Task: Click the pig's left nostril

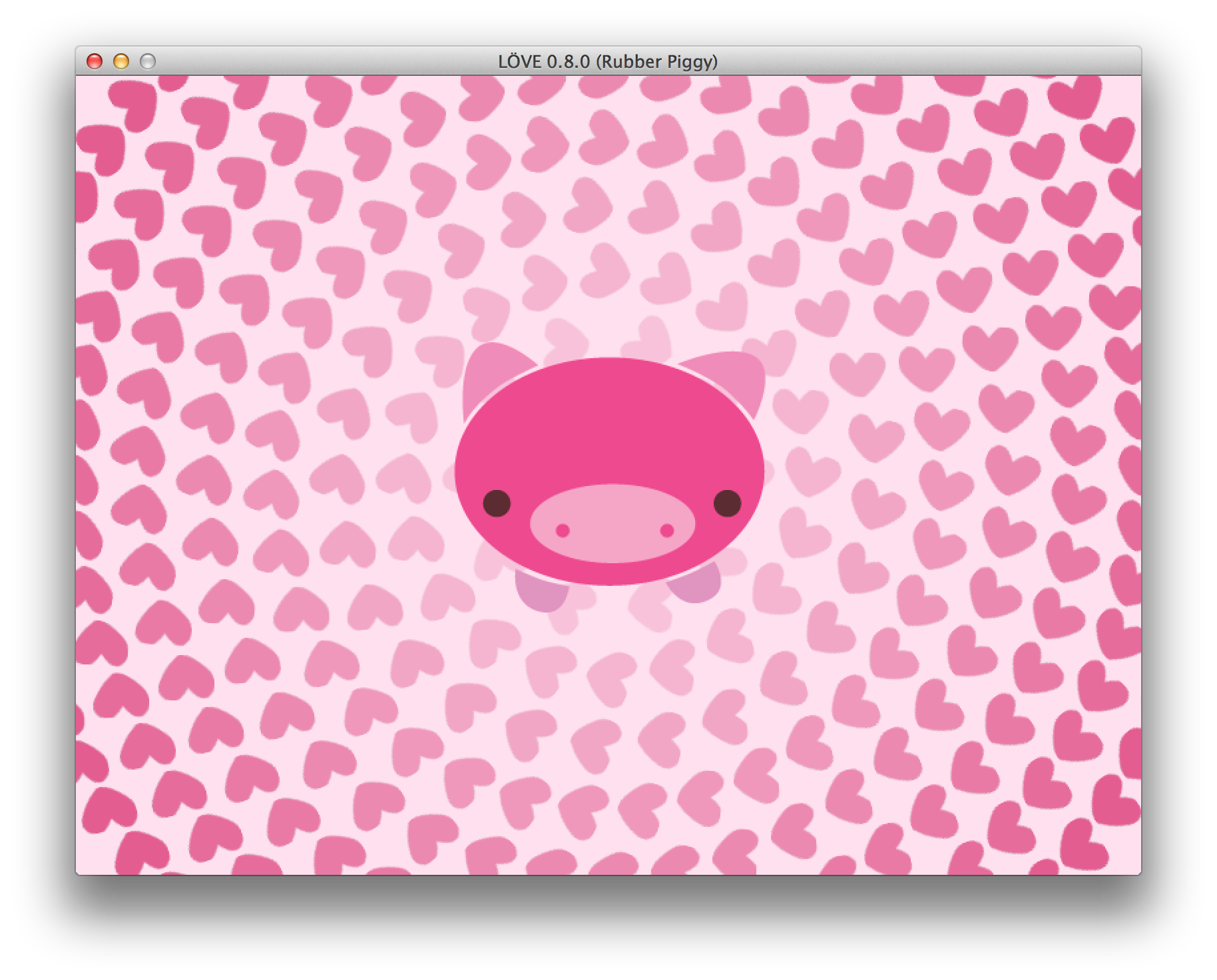Action: [x=563, y=531]
